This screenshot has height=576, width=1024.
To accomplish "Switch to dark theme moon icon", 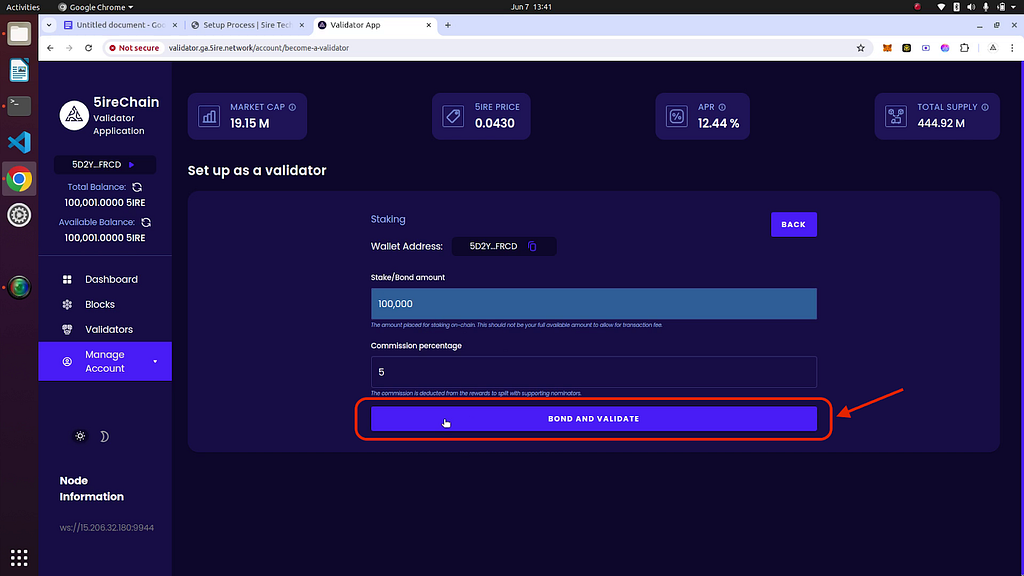I will point(104,436).
